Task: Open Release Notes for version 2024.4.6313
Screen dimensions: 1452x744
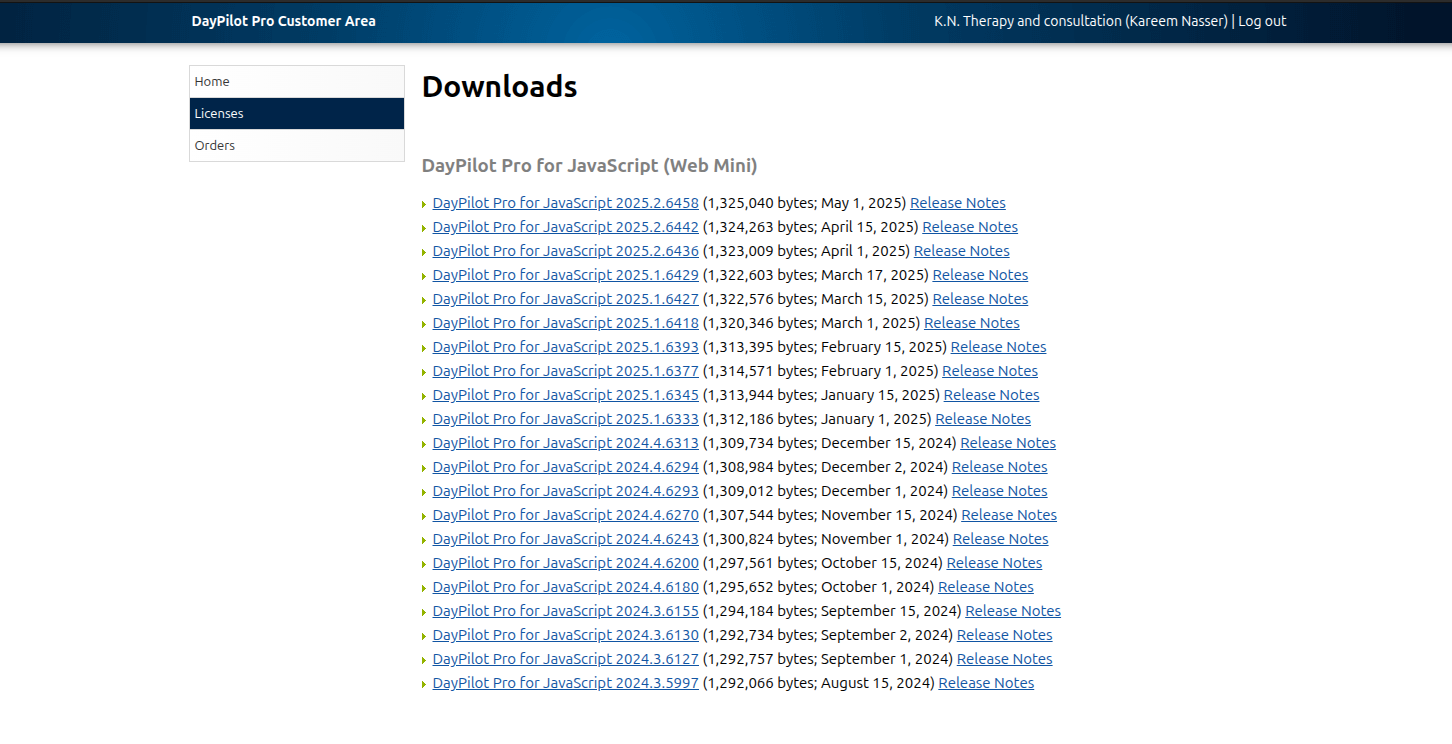Action: pyautogui.click(x=1007, y=443)
